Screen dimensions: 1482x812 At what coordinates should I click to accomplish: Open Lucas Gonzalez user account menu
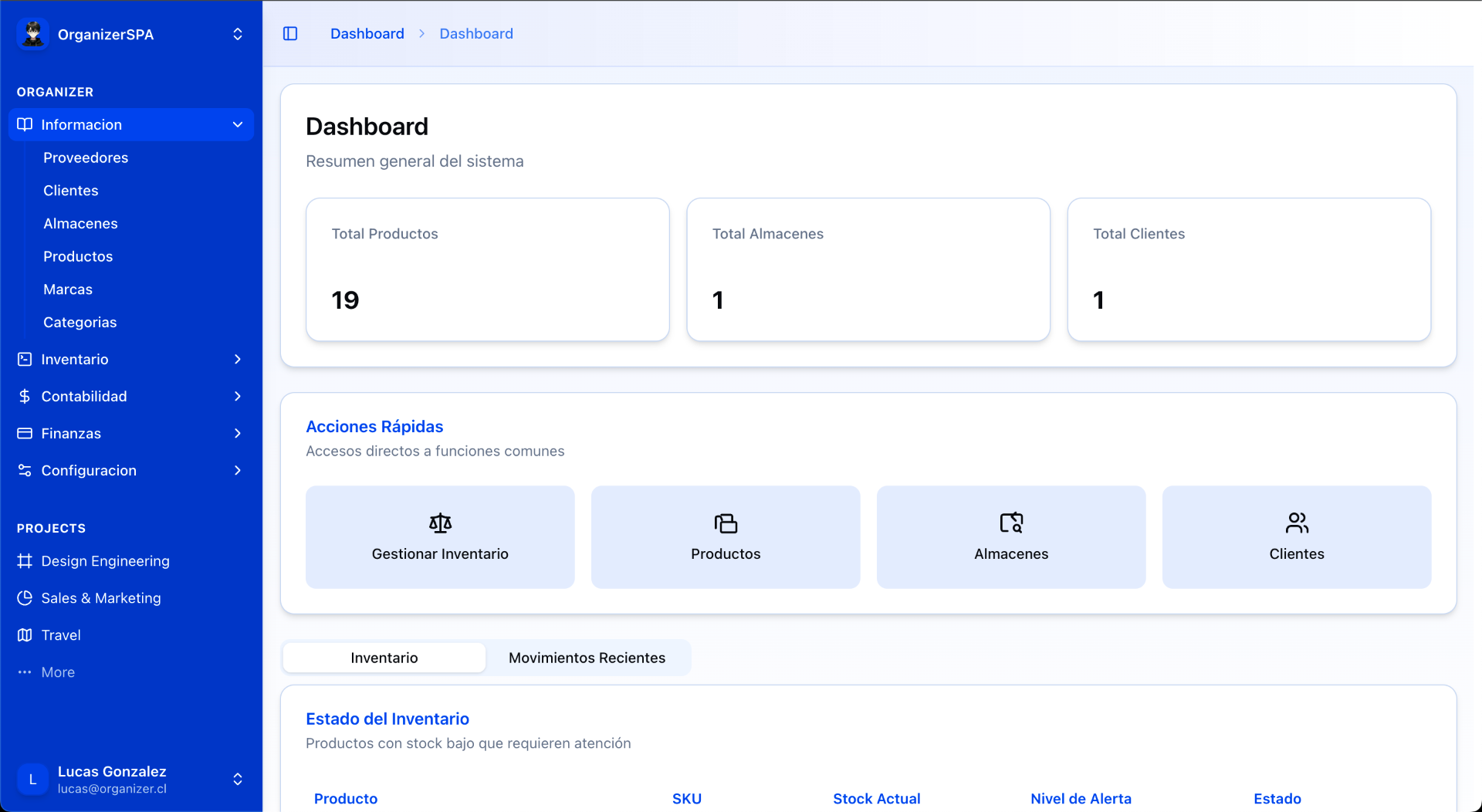[238, 779]
